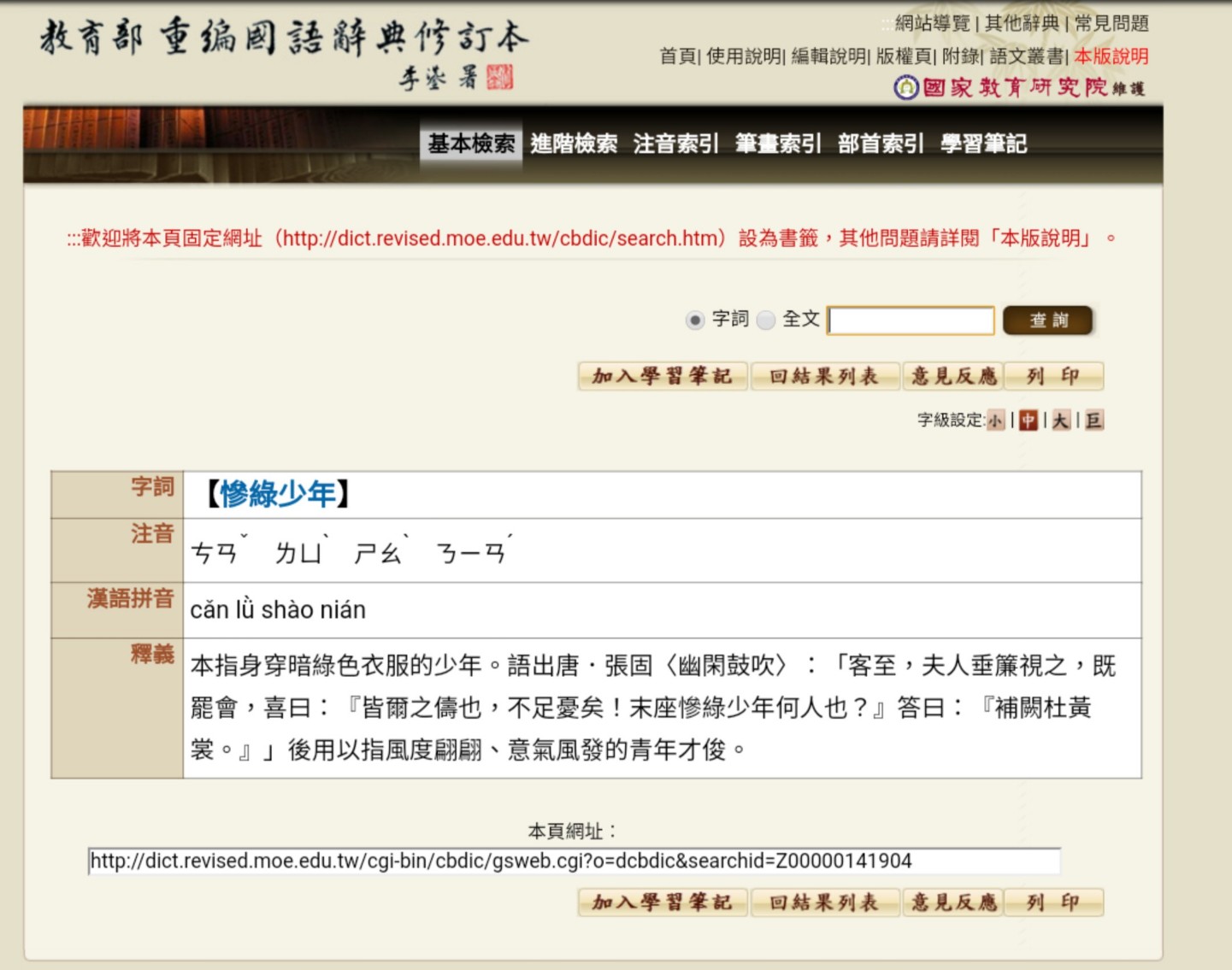The width and height of the screenshot is (1232, 970).
Task: Click the 漢語拼音 row label
Action: click(131, 598)
